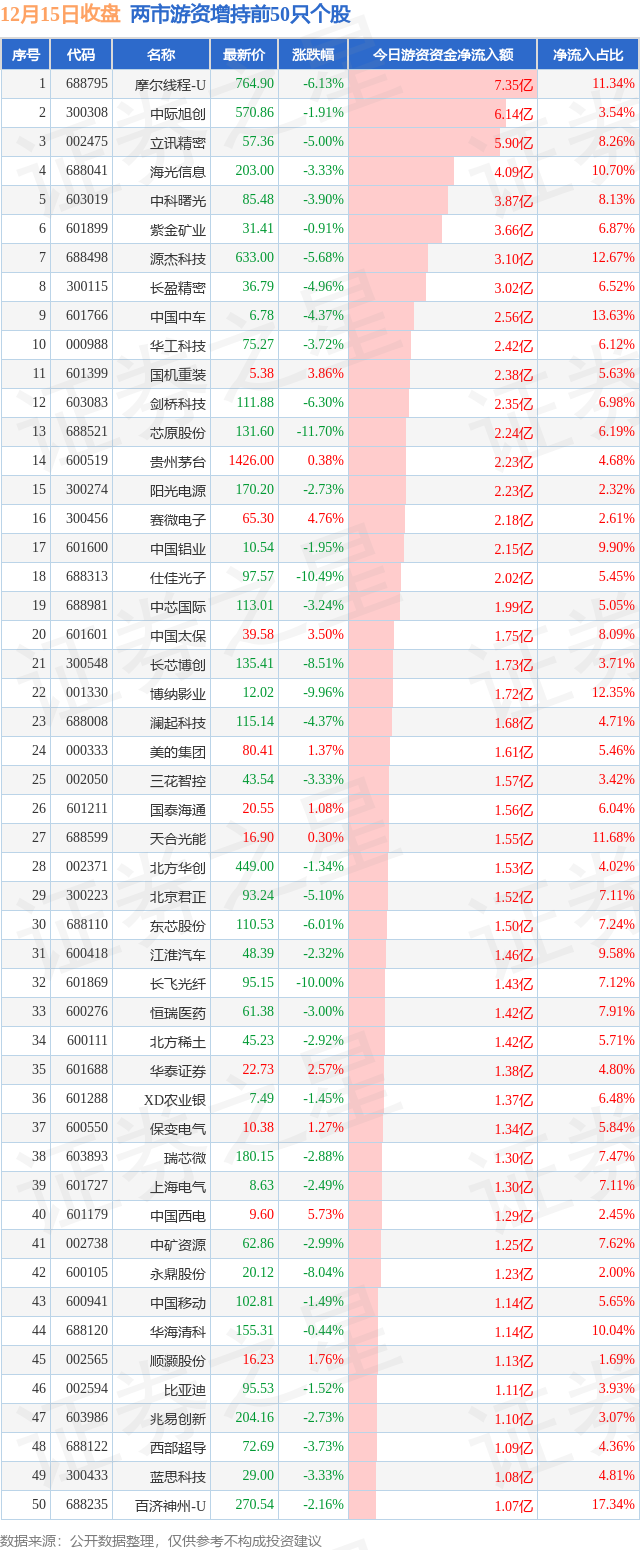The height and width of the screenshot is (1550, 640).
Task: Select stock name XD农业银
Action: coord(175,1099)
